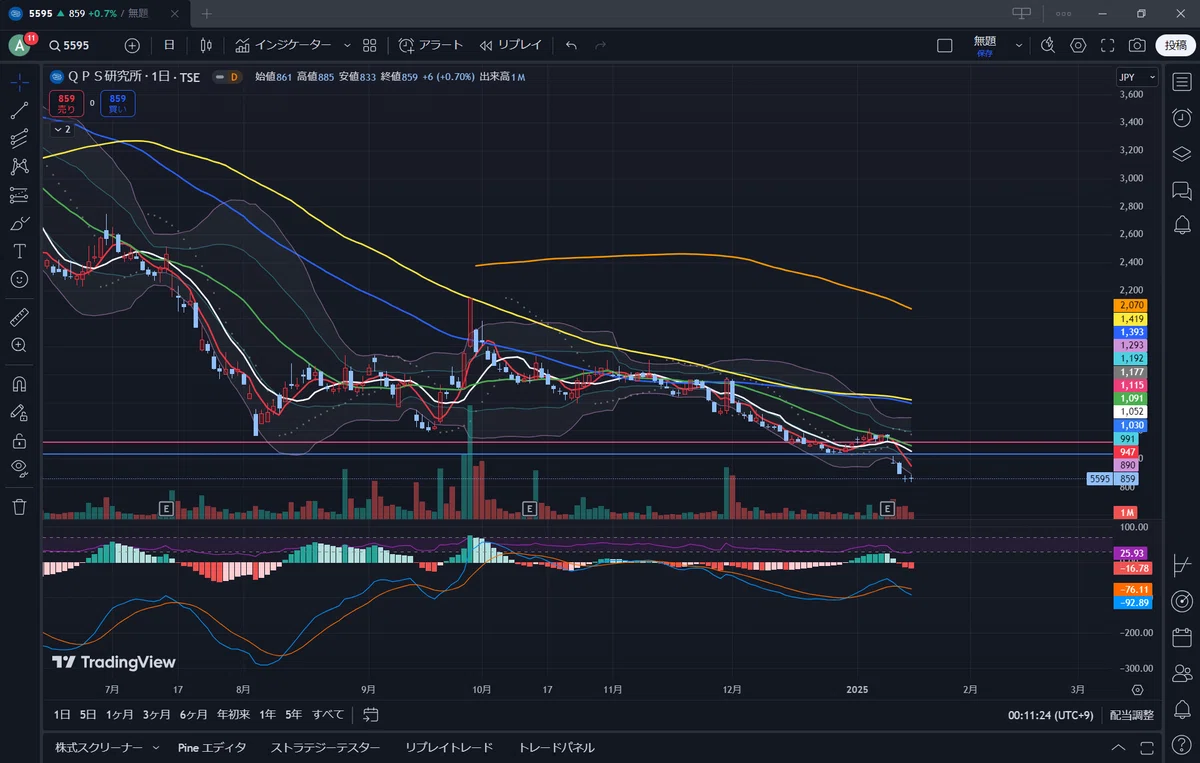Image resolution: width=1200 pixels, height=763 pixels.
Task: Open the layout setup square icon
Action: pyautogui.click(x=944, y=45)
